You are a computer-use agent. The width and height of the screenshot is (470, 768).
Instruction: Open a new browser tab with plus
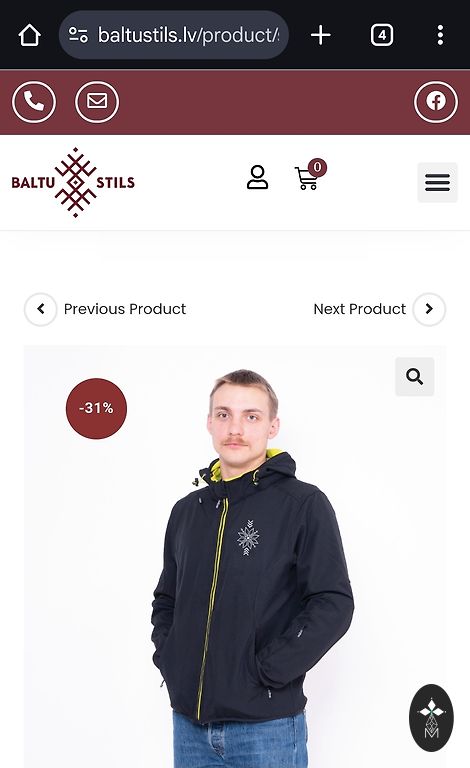(x=321, y=35)
